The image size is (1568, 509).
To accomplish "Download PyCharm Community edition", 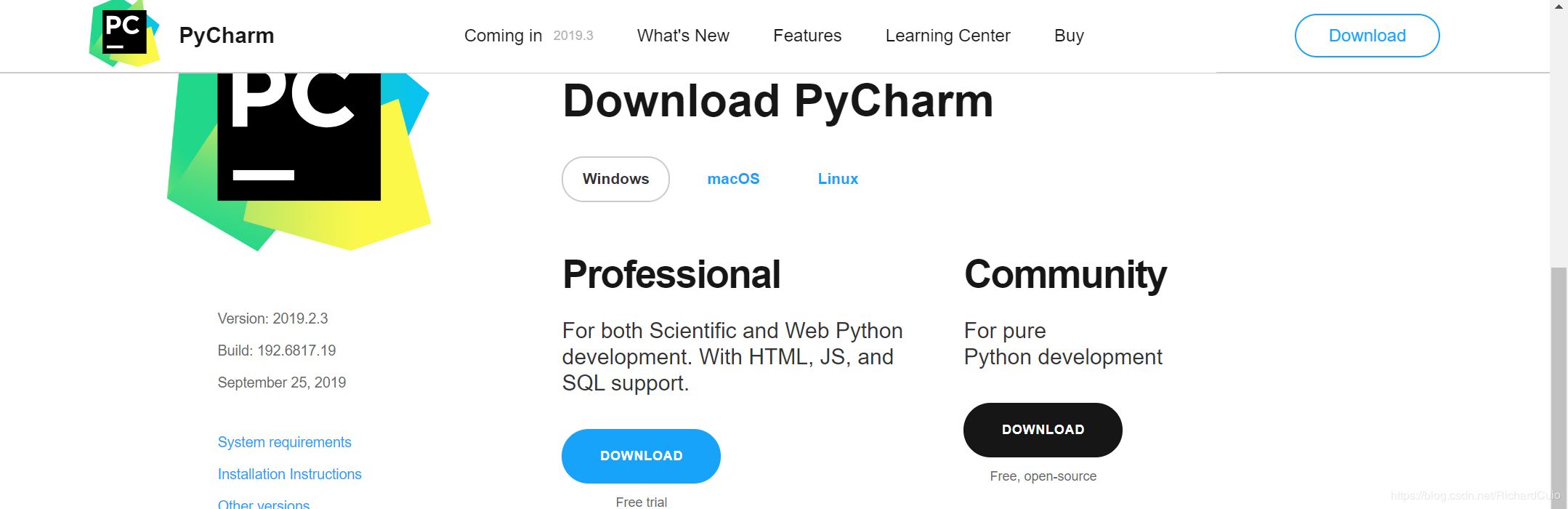I will tap(1042, 430).
